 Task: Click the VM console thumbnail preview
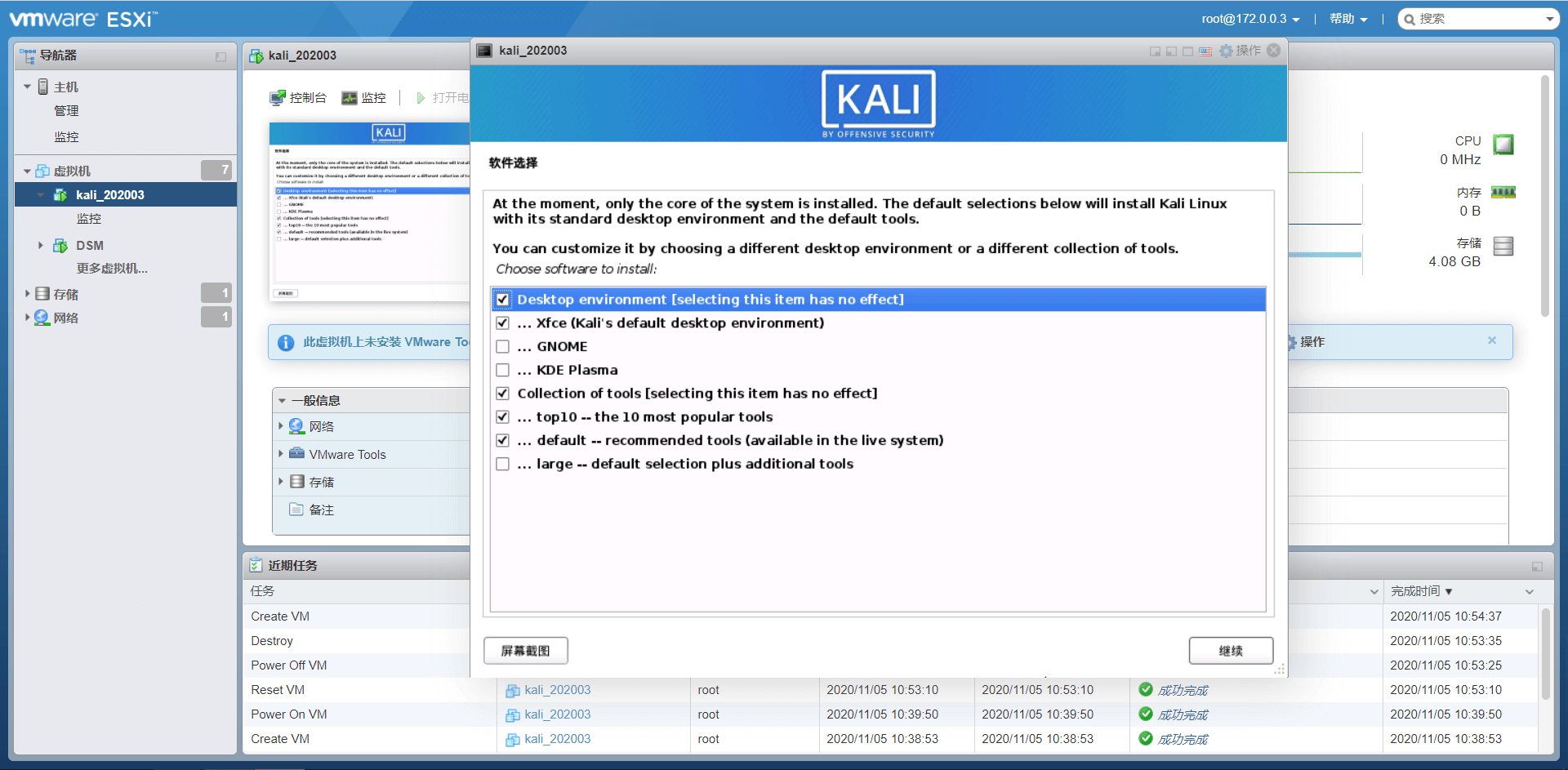(x=370, y=212)
